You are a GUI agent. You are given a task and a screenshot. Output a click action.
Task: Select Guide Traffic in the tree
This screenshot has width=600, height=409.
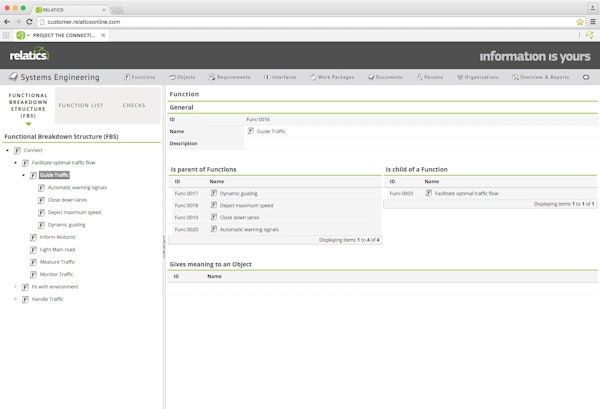pyautogui.click(x=54, y=175)
